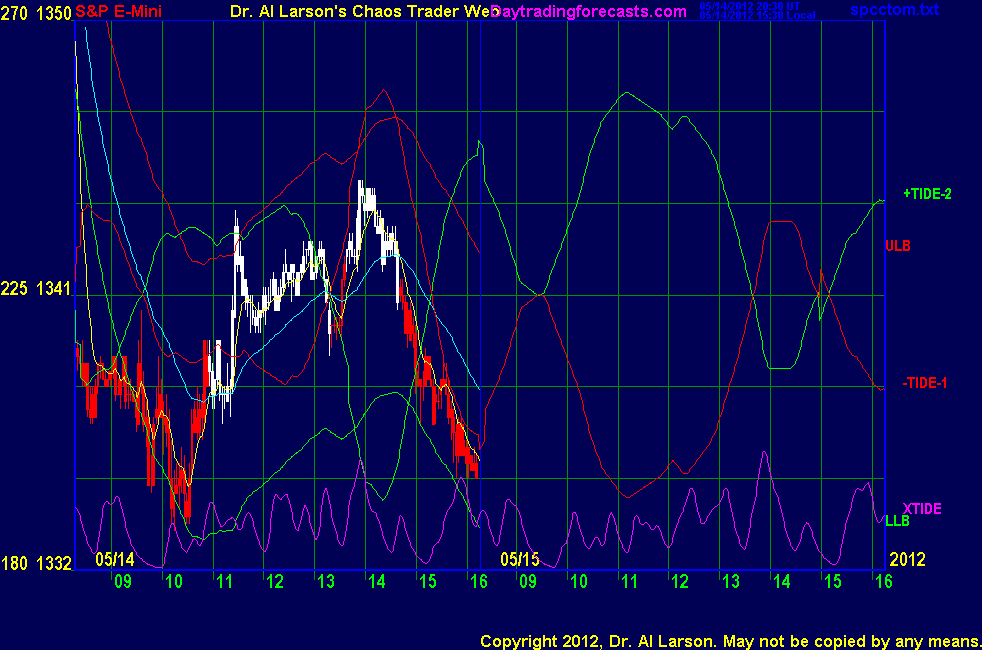
Task: Select the 05/15 date marker
Action: [519, 558]
